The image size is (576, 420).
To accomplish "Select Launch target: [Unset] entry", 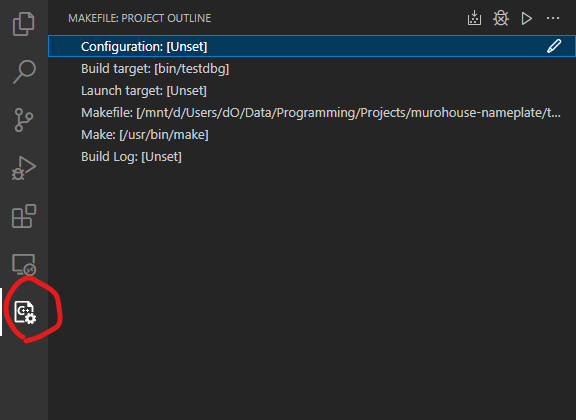I will point(144,90).
